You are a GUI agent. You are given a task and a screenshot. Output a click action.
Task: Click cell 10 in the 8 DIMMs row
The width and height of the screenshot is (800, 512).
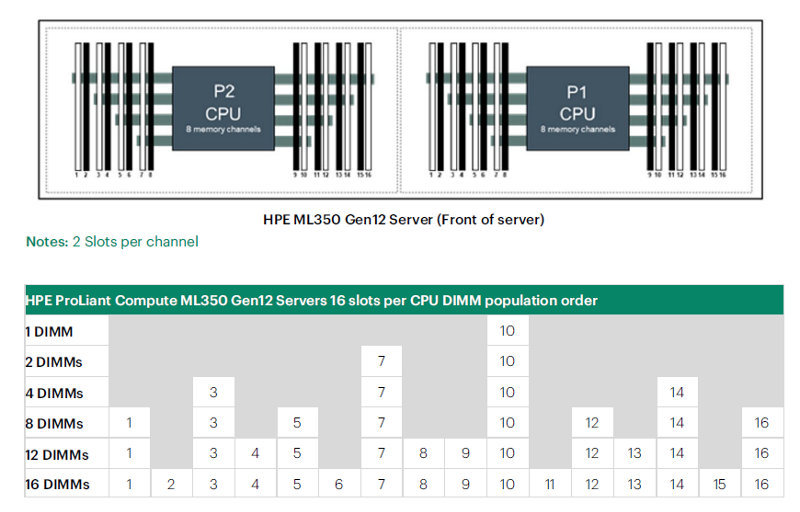tap(508, 423)
